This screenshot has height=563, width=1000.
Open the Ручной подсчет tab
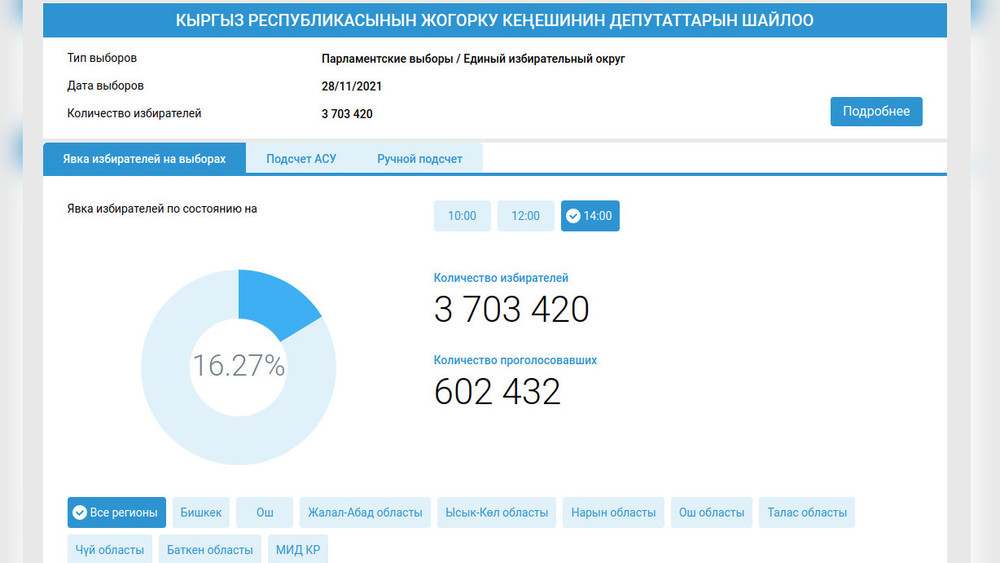click(419, 159)
